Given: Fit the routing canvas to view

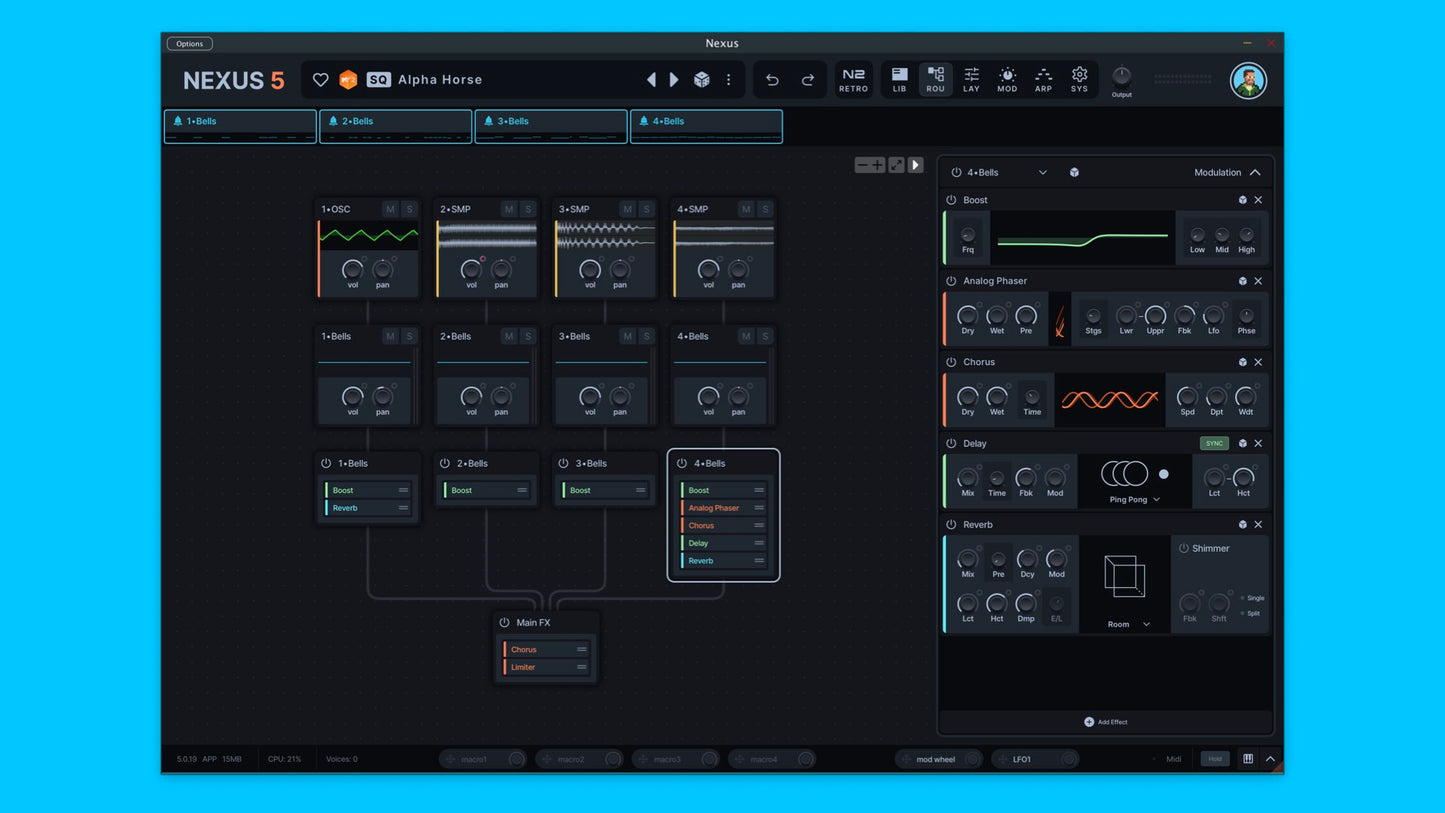Looking at the screenshot, I should point(897,165).
